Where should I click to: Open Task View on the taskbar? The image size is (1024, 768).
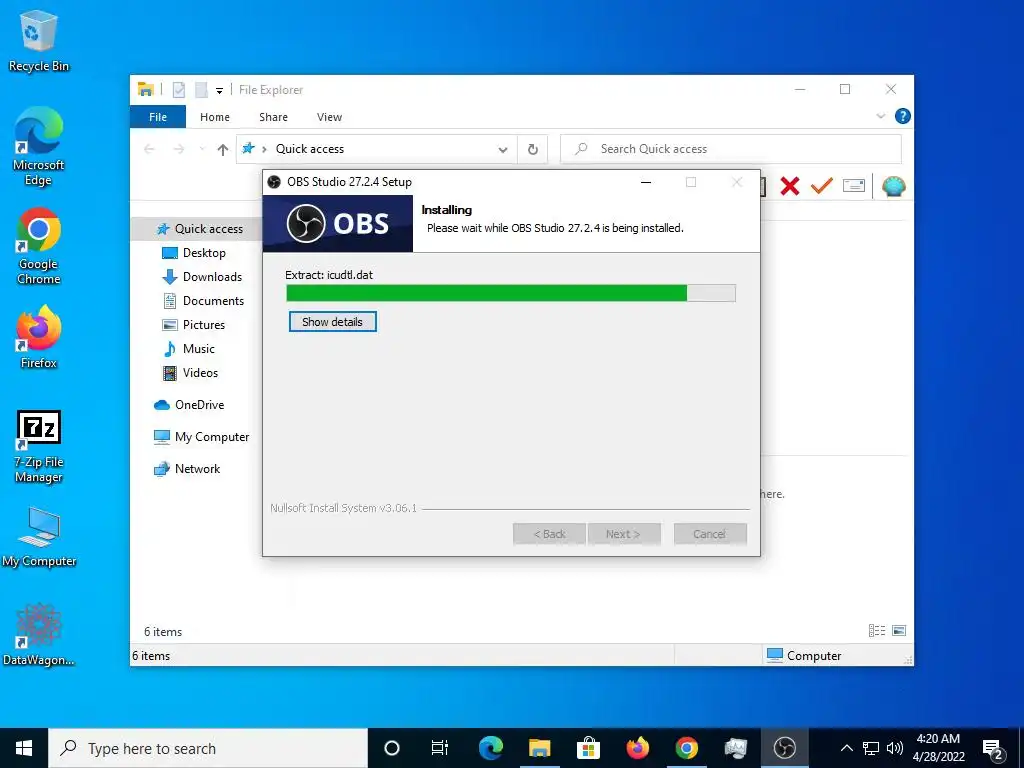click(440, 748)
